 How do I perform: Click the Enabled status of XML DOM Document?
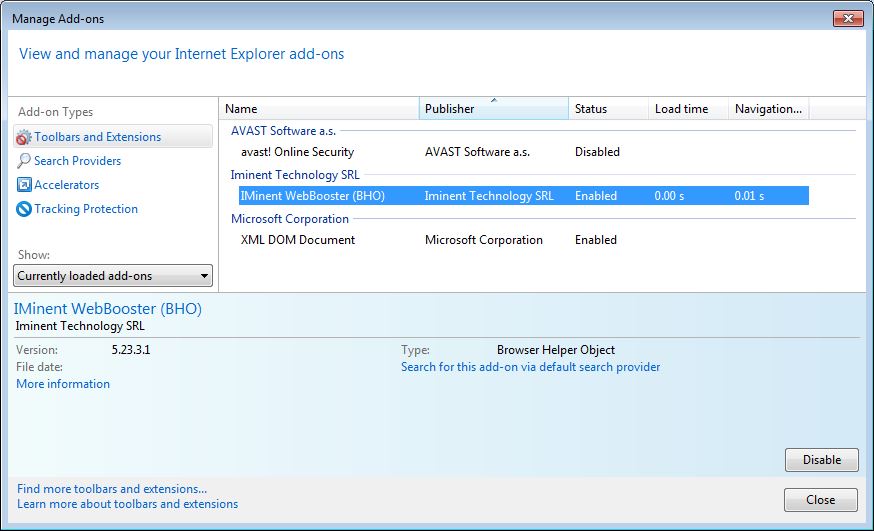[x=595, y=240]
